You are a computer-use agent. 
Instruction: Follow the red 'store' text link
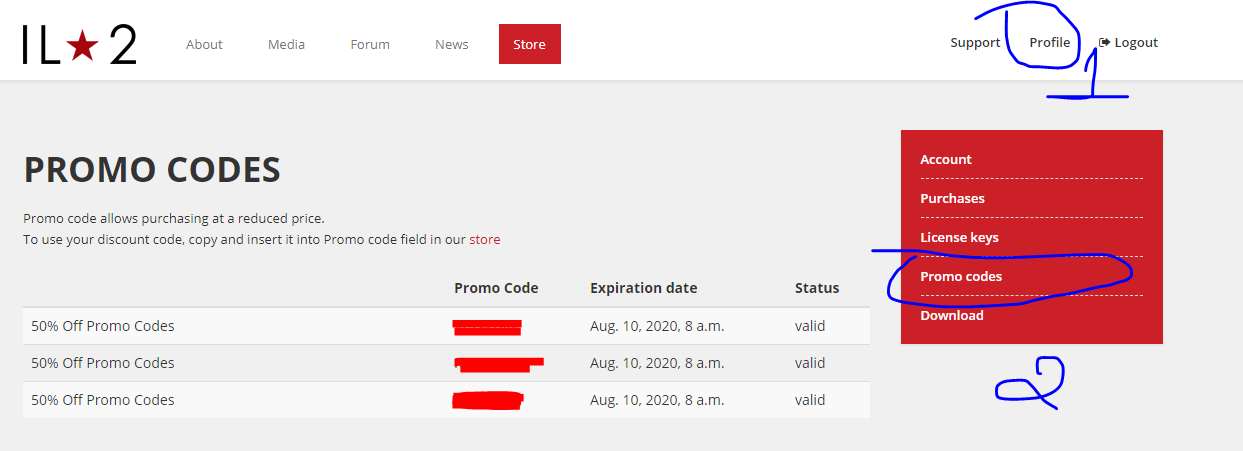click(x=485, y=240)
